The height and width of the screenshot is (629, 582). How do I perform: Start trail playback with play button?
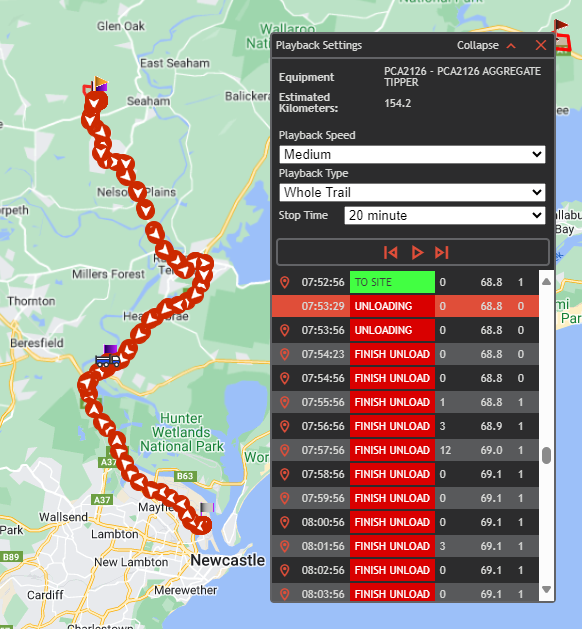417,253
